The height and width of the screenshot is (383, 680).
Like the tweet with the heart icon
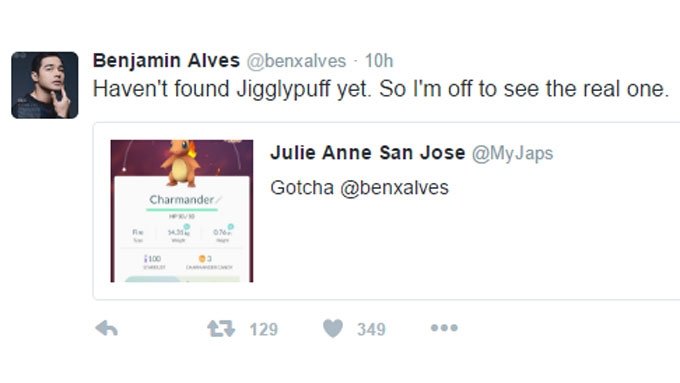tap(333, 328)
